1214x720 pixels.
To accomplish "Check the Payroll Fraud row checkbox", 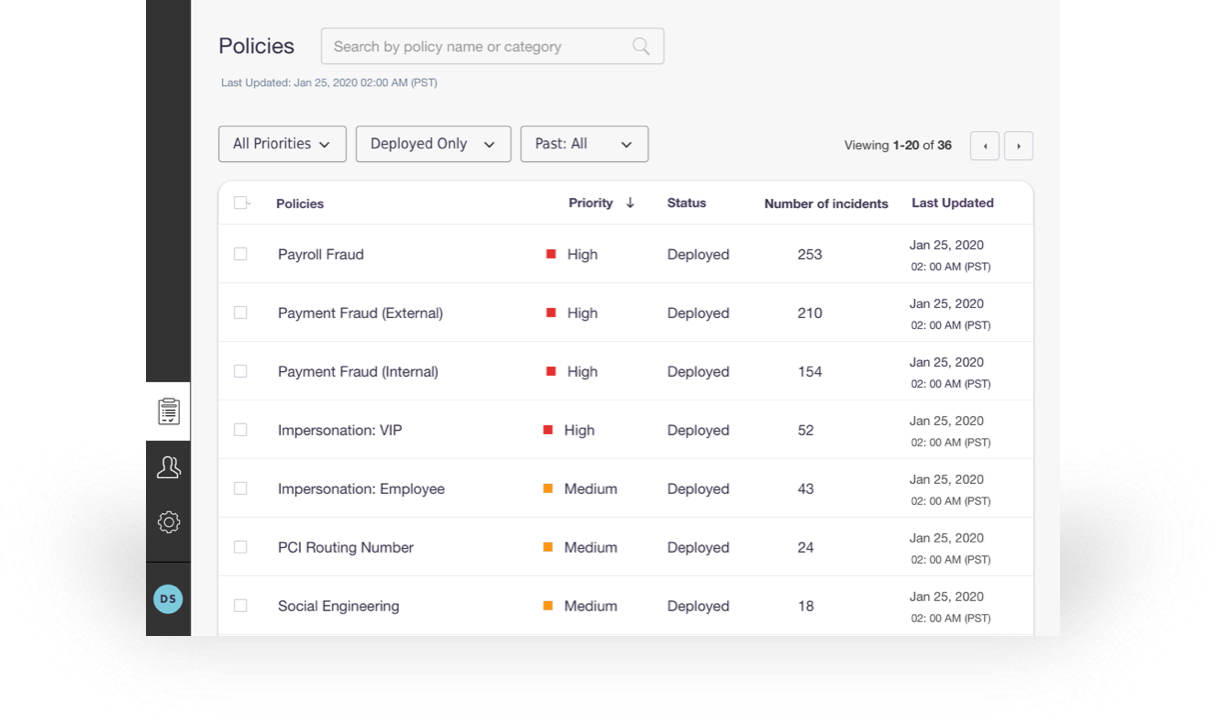I will 240,254.
